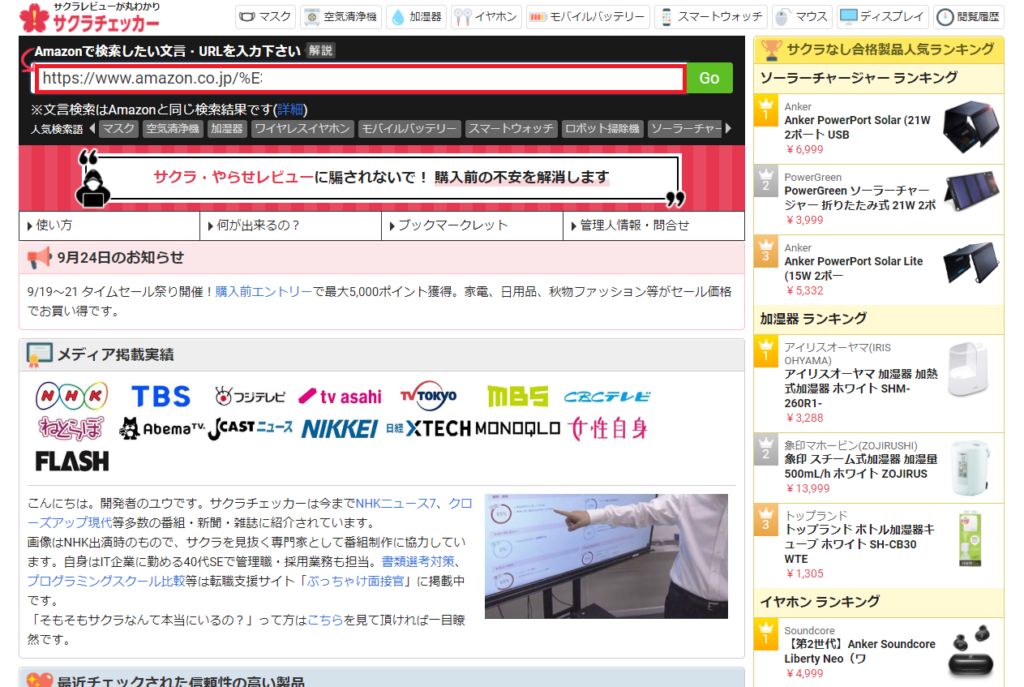The height and width of the screenshot is (687, 1024).
Task: Click the clock icon for browsing history
Action: pyautogui.click(x=944, y=17)
